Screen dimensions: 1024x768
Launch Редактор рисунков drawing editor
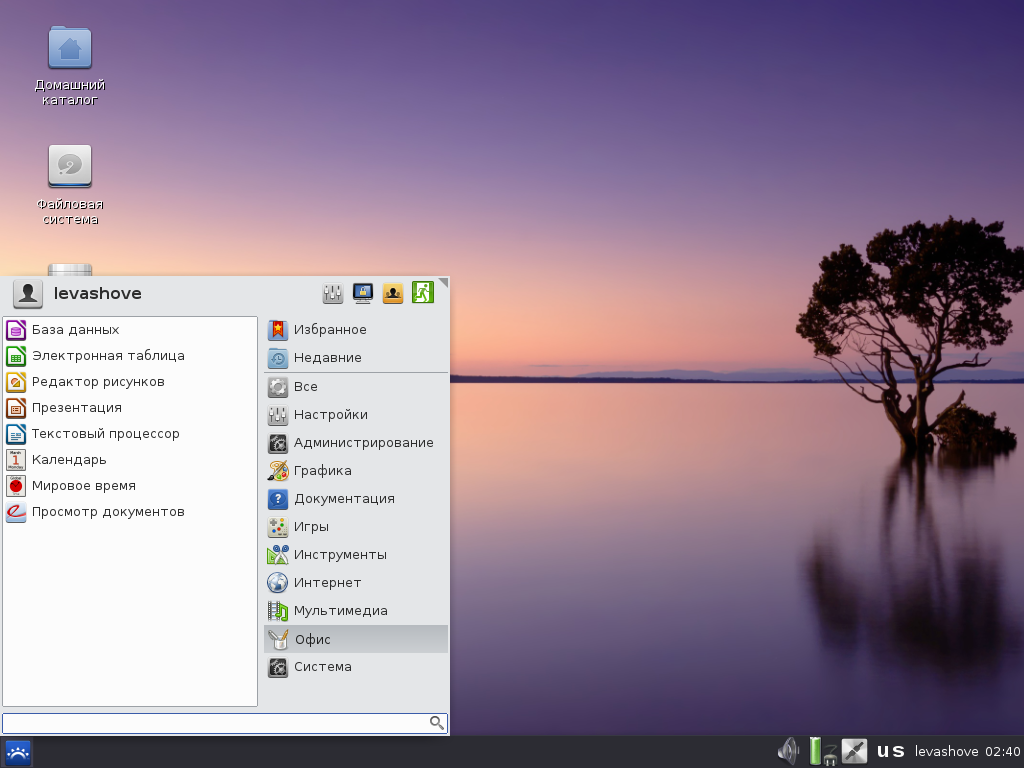[x=130, y=382]
